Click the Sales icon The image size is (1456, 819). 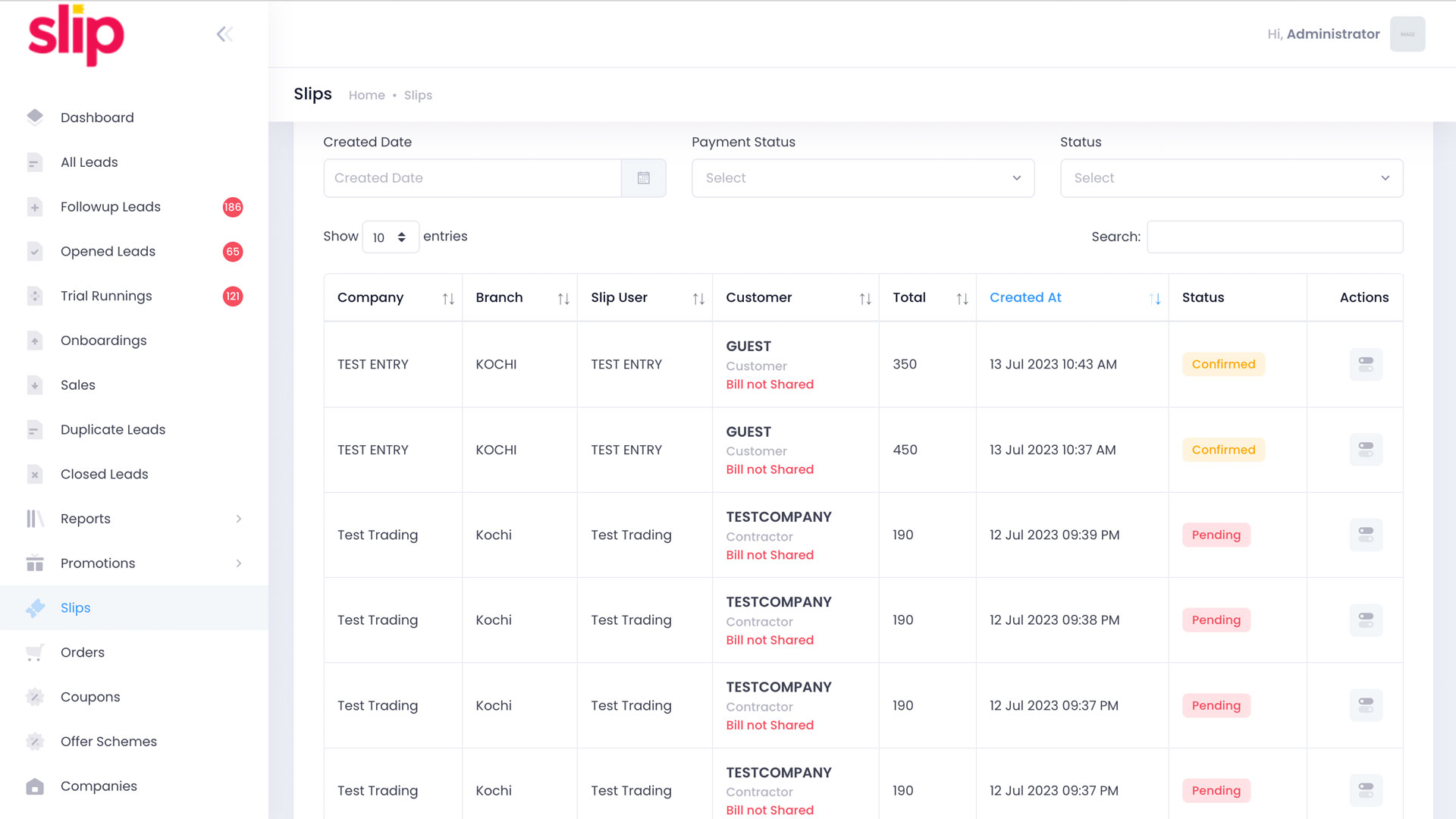(x=35, y=385)
